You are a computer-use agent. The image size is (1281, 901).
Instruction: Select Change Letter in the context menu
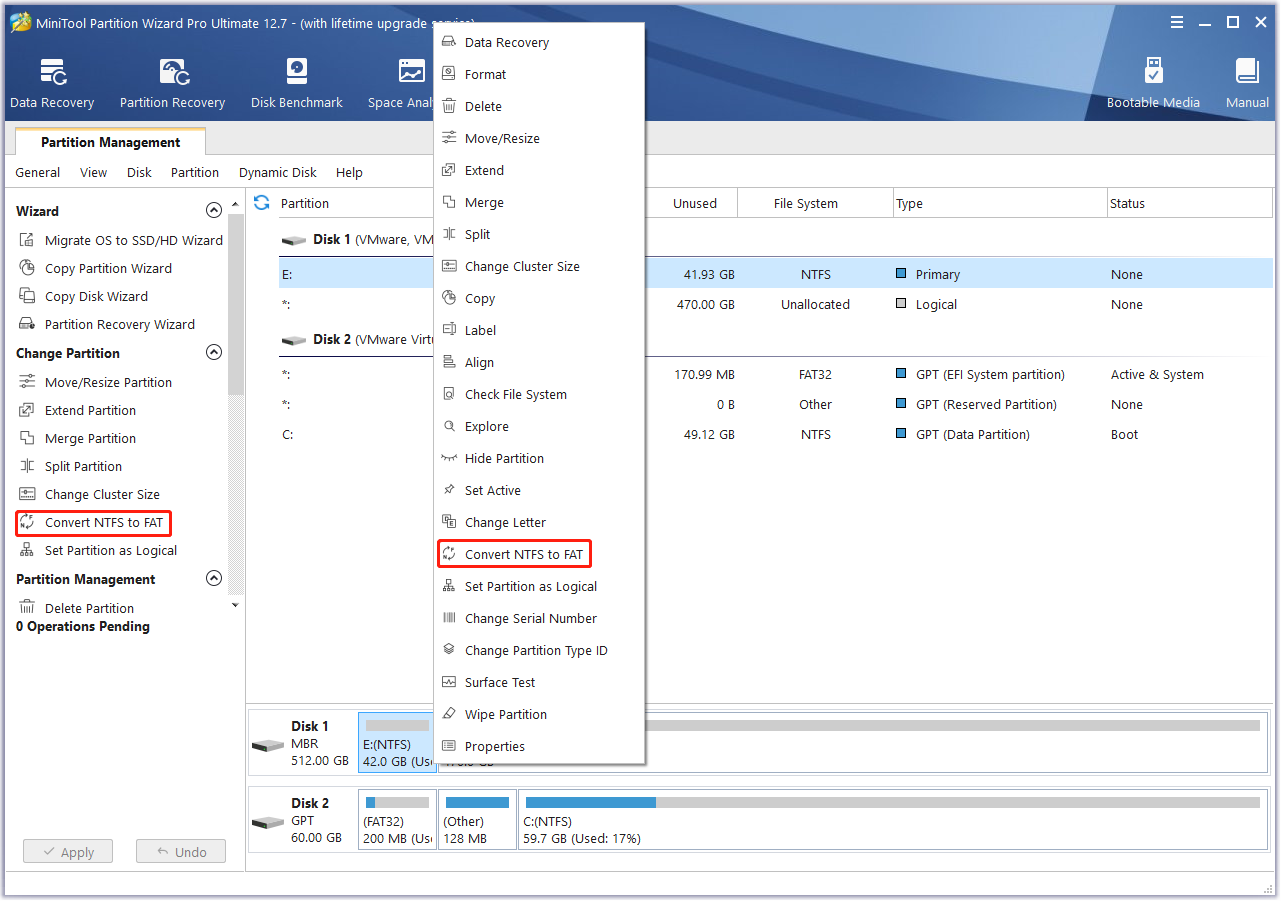[539, 522]
